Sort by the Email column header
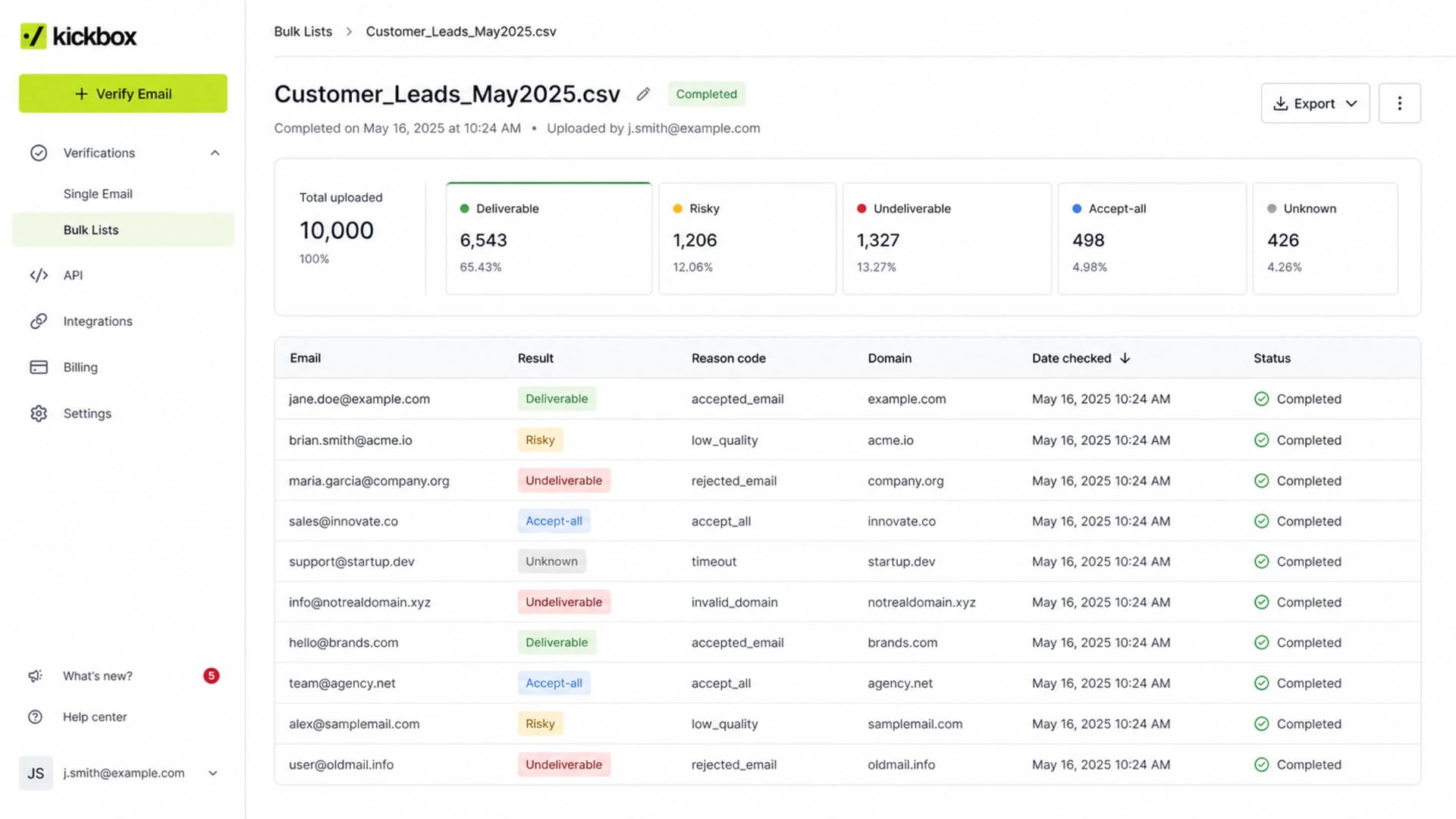 pyautogui.click(x=305, y=358)
